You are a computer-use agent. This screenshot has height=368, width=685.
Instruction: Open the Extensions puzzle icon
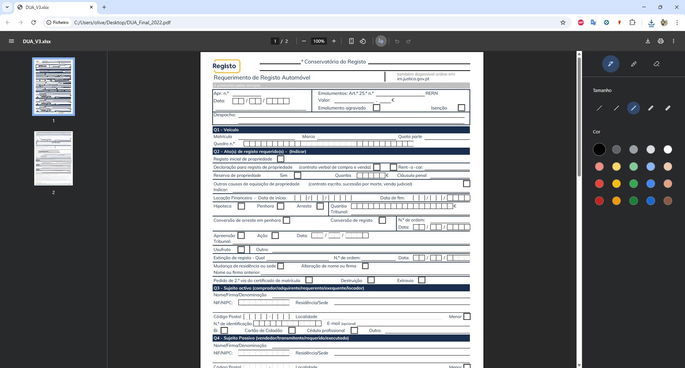[632, 22]
